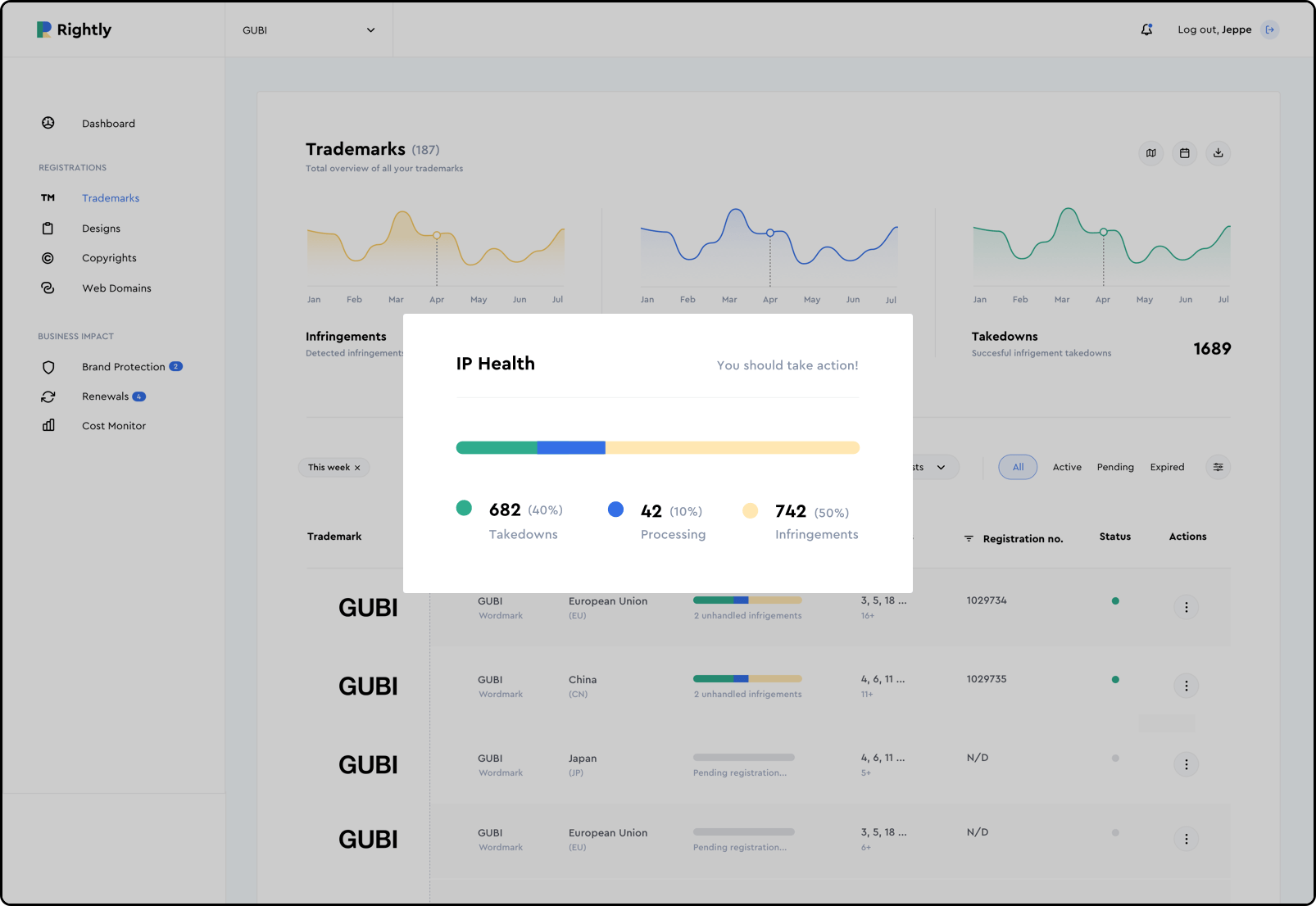Click the yellow Infringements legend dot

[x=750, y=511]
